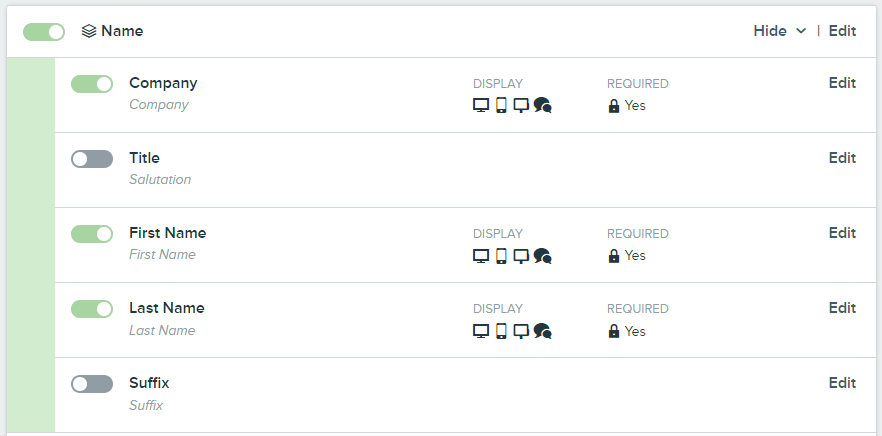Click the desktop display icon in Company row

click(x=481, y=105)
